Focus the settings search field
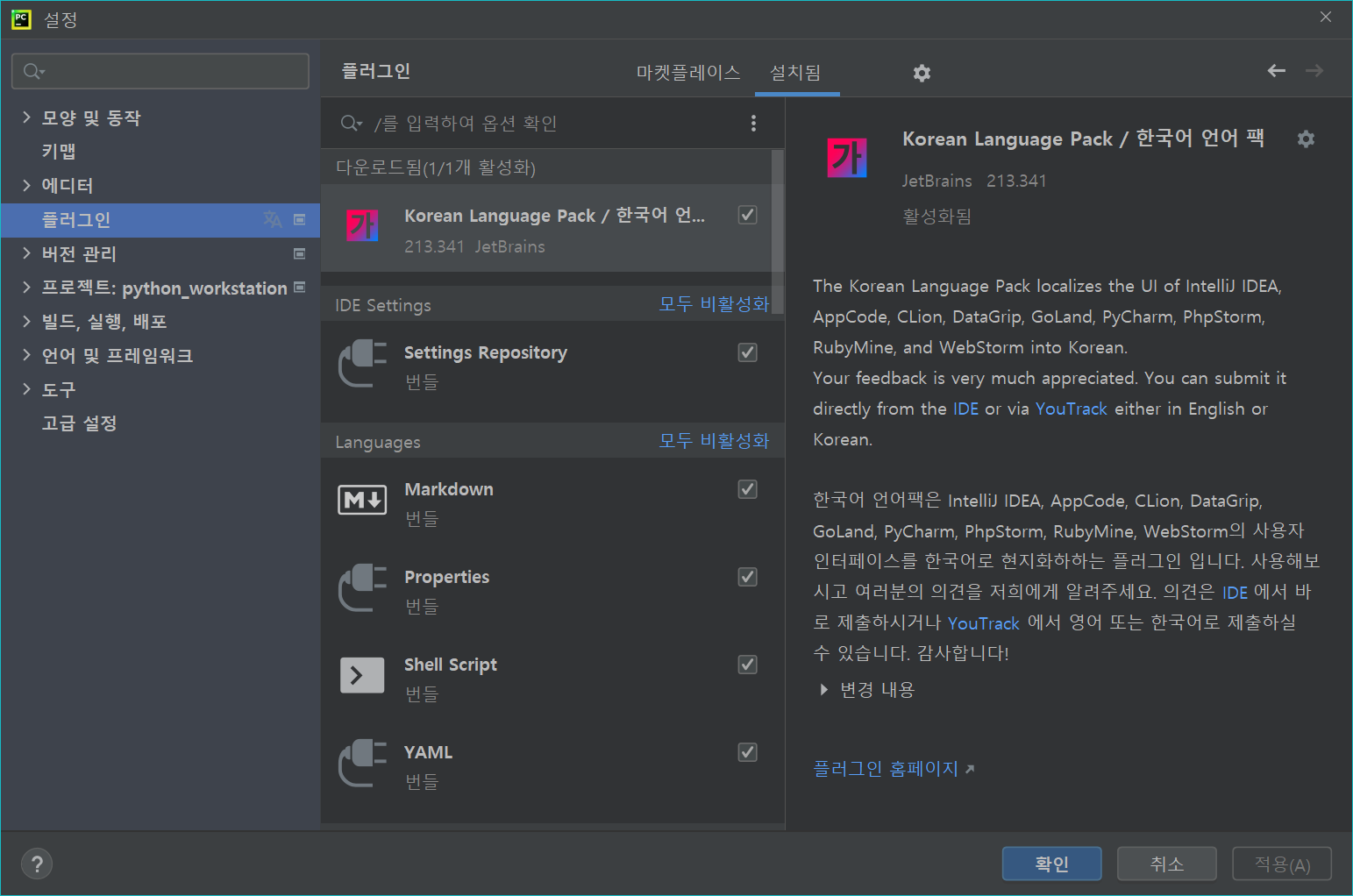The height and width of the screenshot is (896, 1353). click(x=160, y=71)
